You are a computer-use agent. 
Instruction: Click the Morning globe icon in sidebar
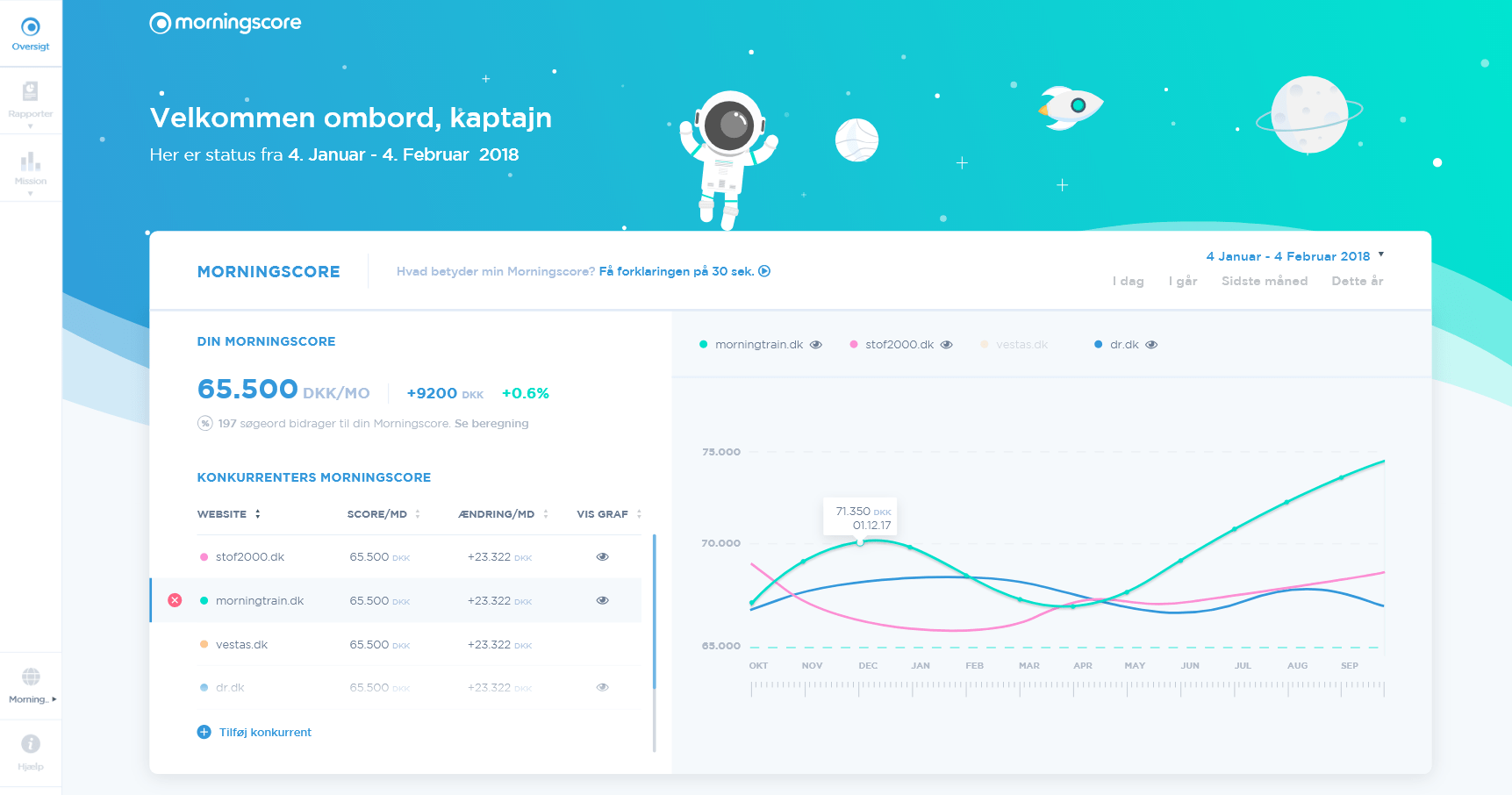pos(31,677)
